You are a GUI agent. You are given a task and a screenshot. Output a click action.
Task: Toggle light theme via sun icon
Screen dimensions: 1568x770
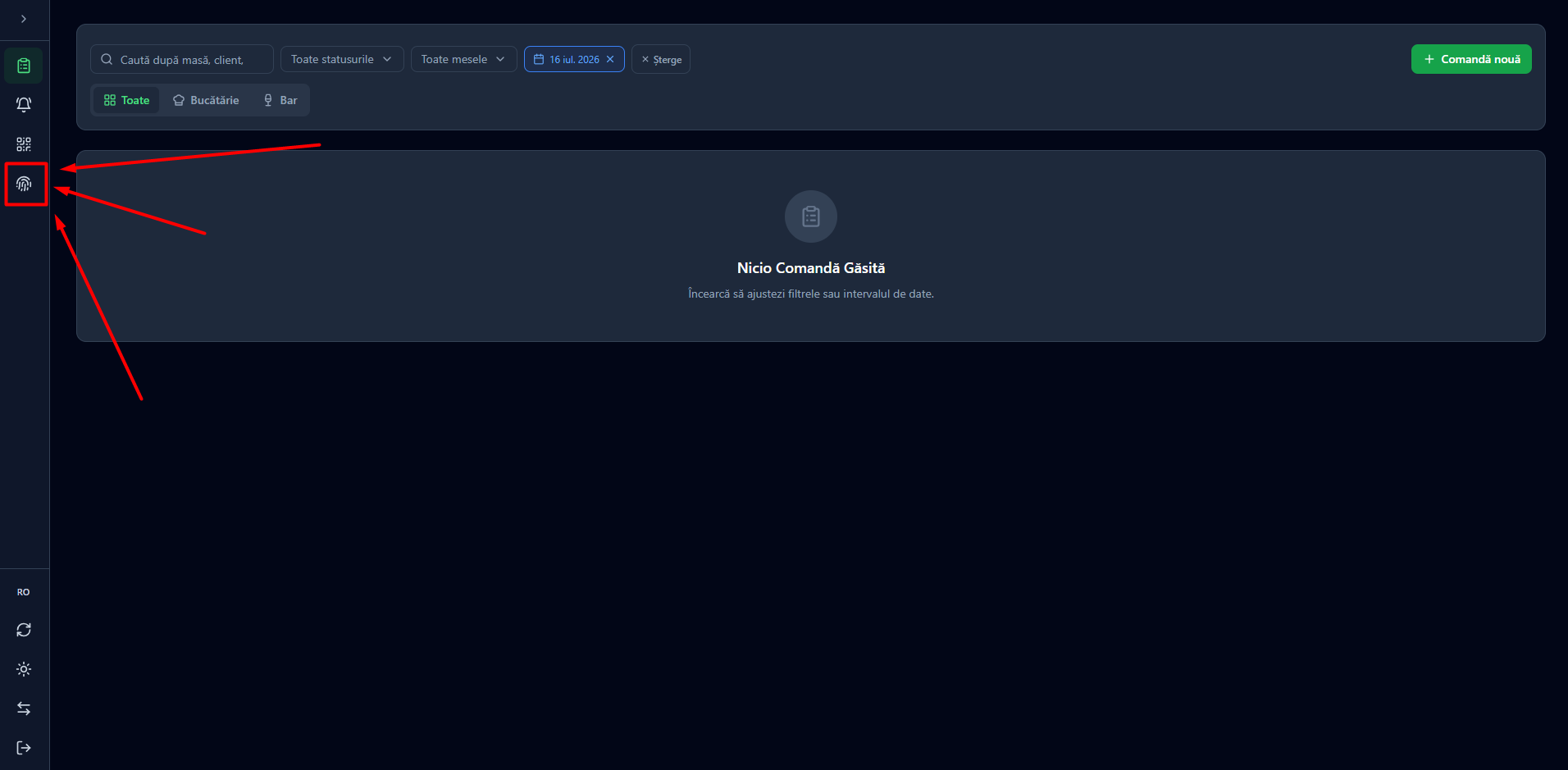(24, 669)
